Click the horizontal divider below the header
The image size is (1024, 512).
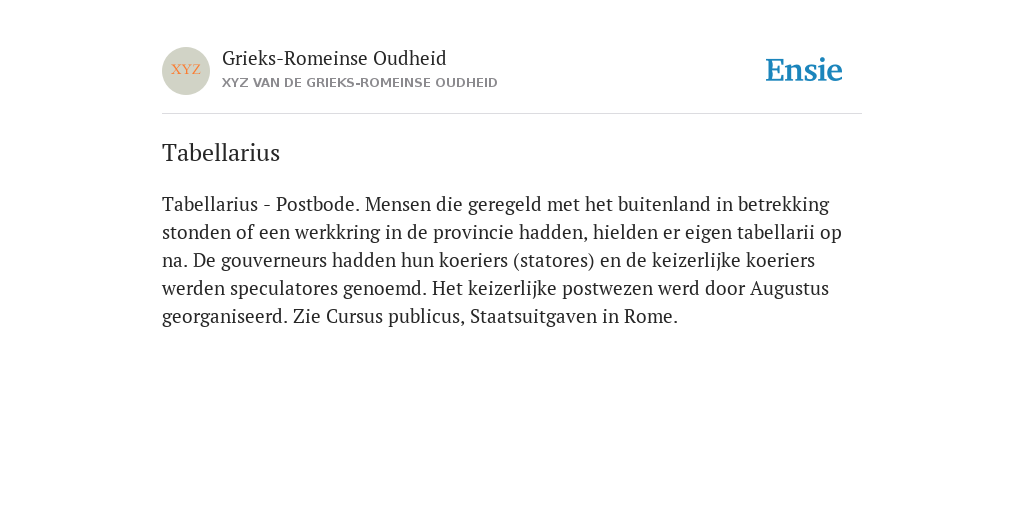tap(512, 114)
